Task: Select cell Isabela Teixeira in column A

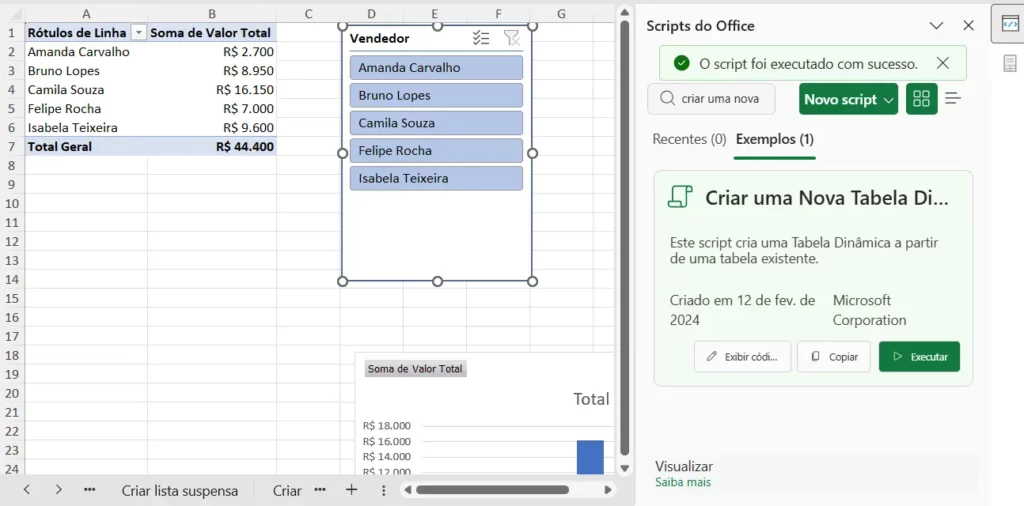Action: [x=86, y=127]
